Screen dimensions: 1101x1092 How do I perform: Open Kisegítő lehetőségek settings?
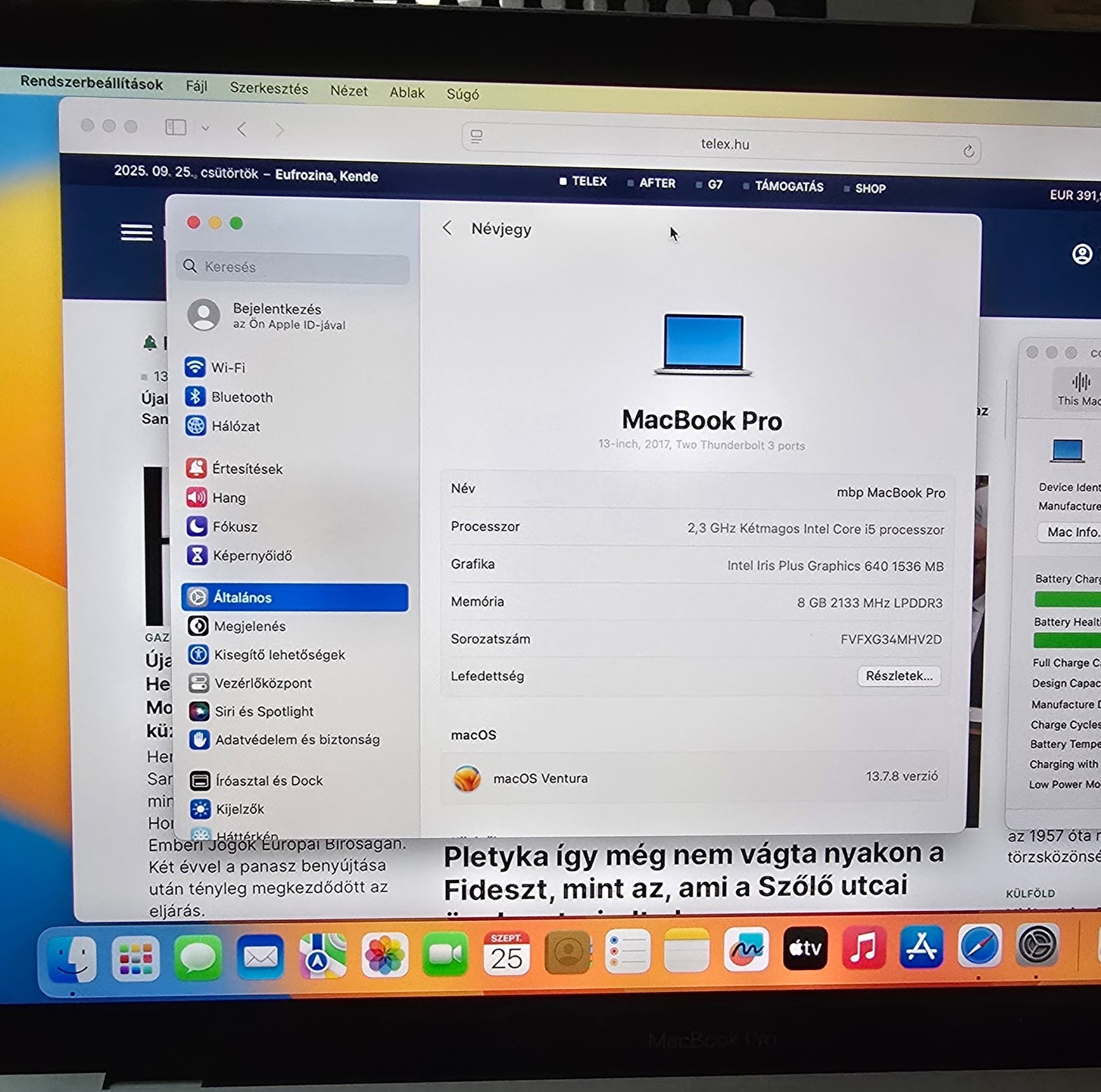click(267, 654)
